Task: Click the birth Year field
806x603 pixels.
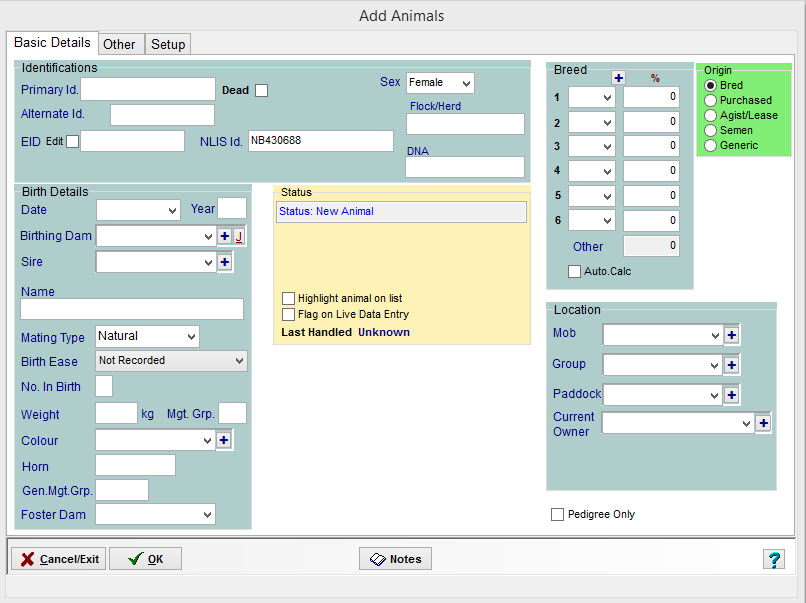Action: (232, 209)
